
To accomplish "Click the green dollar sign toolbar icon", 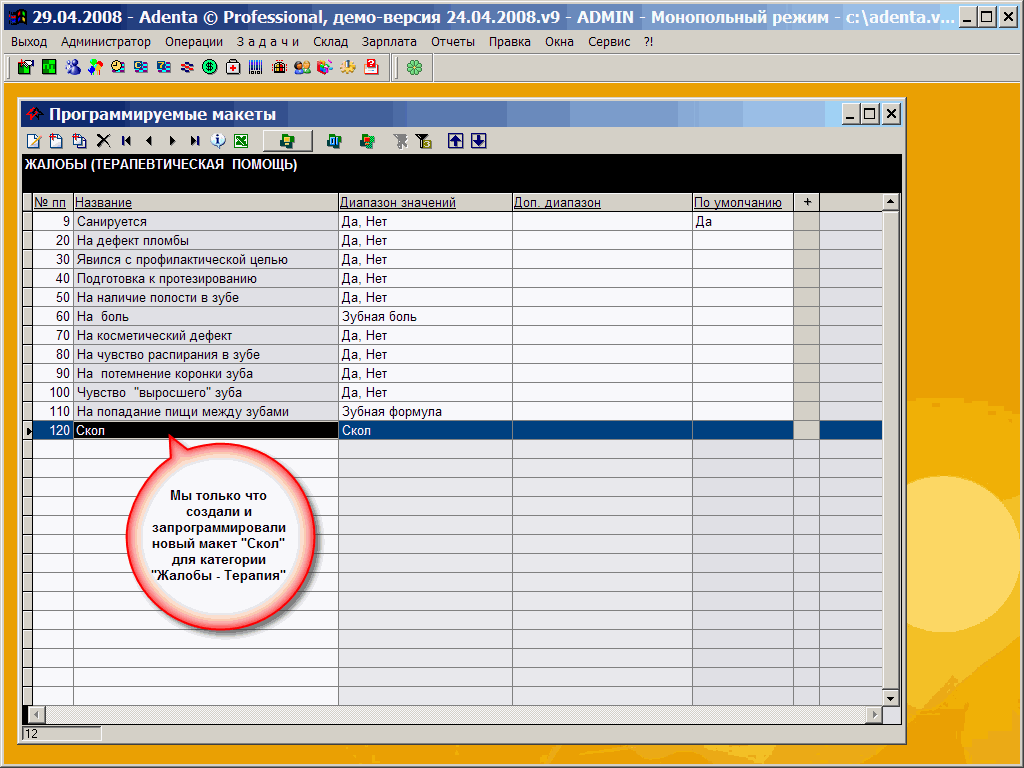I will pyautogui.click(x=210, y=67).
